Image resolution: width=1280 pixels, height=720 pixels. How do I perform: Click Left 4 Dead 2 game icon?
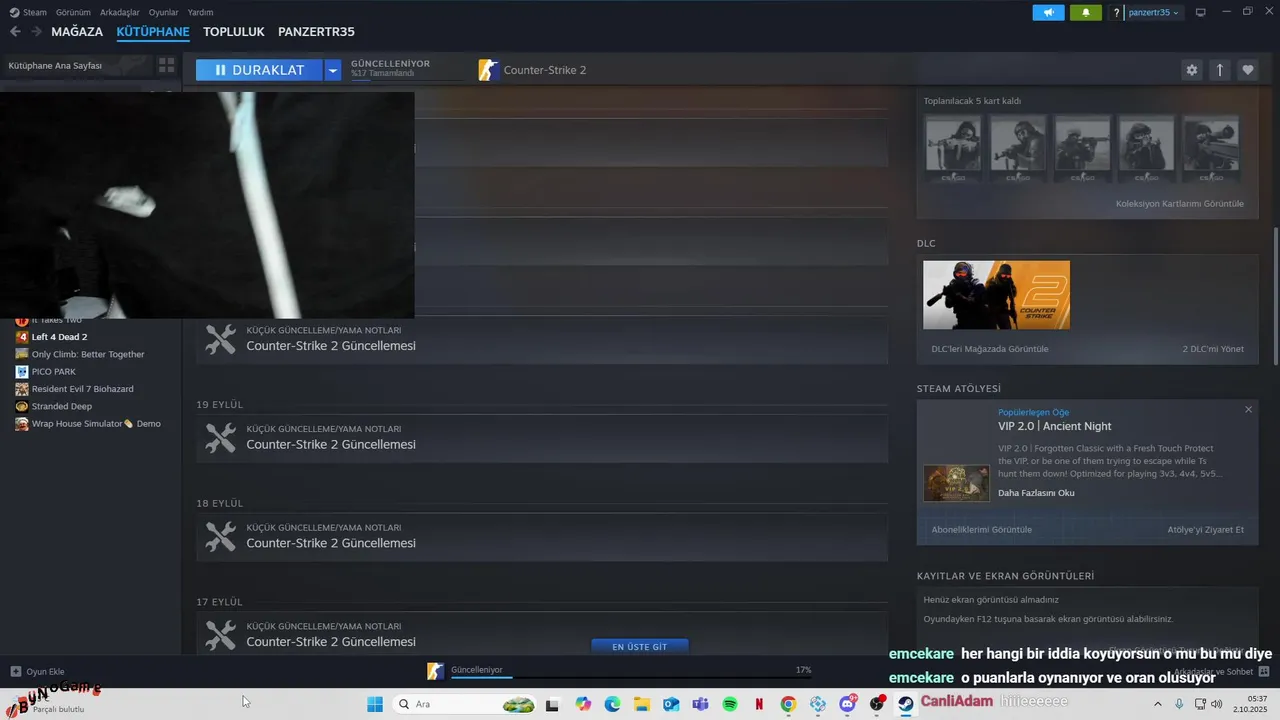22,337
